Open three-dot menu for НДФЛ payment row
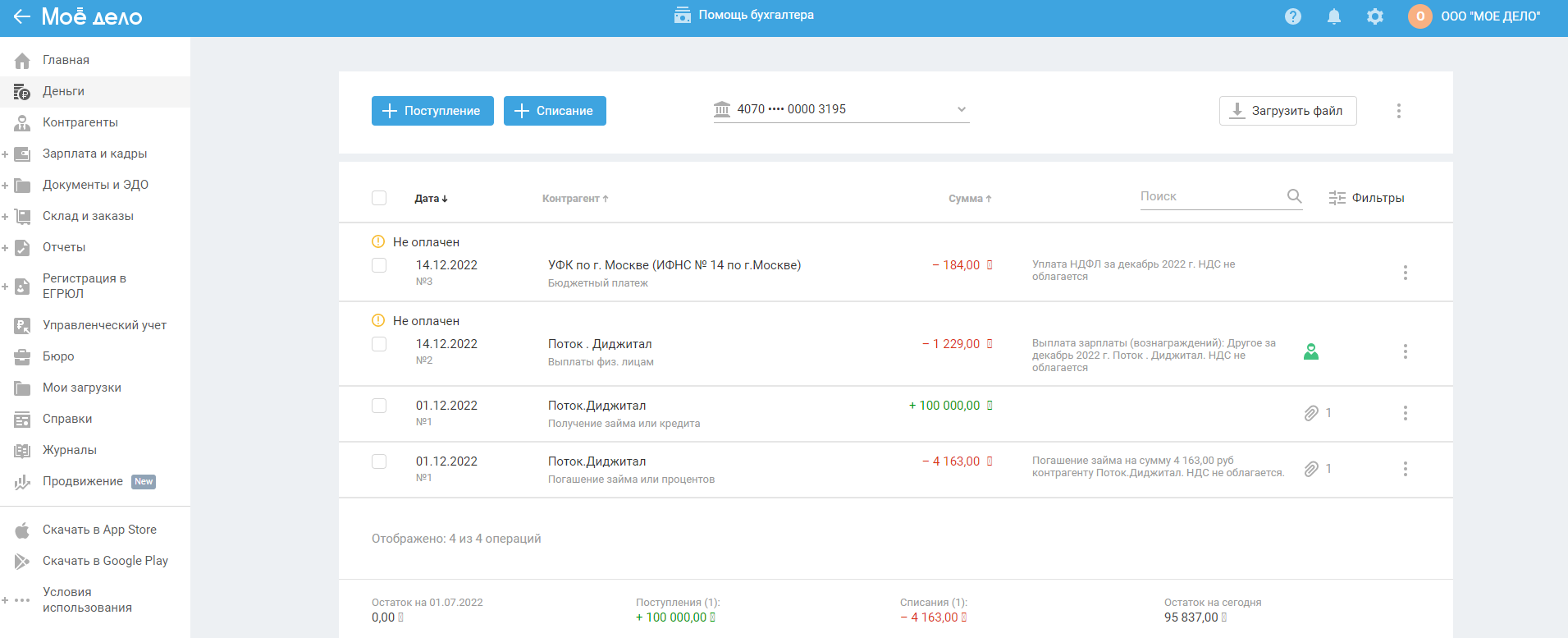The height and width of the screenshot is (638, 1568). (1405, 273)
